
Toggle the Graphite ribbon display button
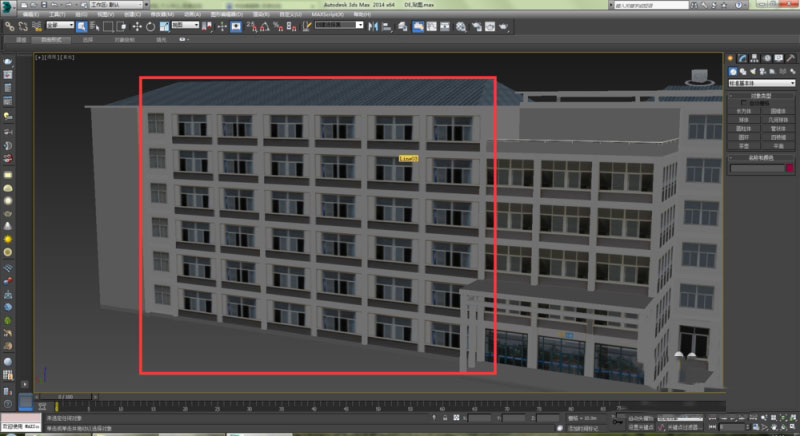pos(417,27)
